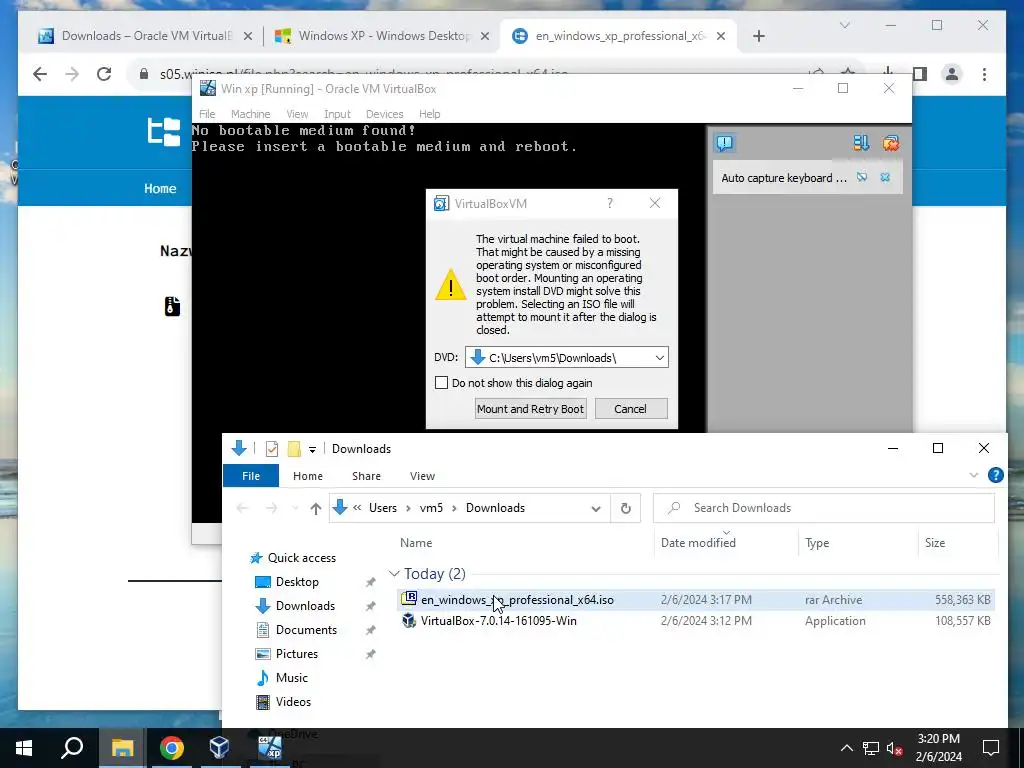Check Do not show this dialog again

pos(441,383)
